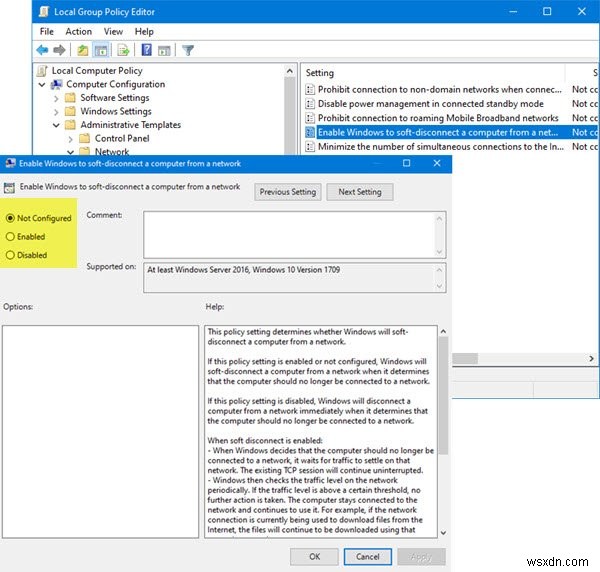Click the settings list horizontal scroll right arrow

(x=591, y=359)
